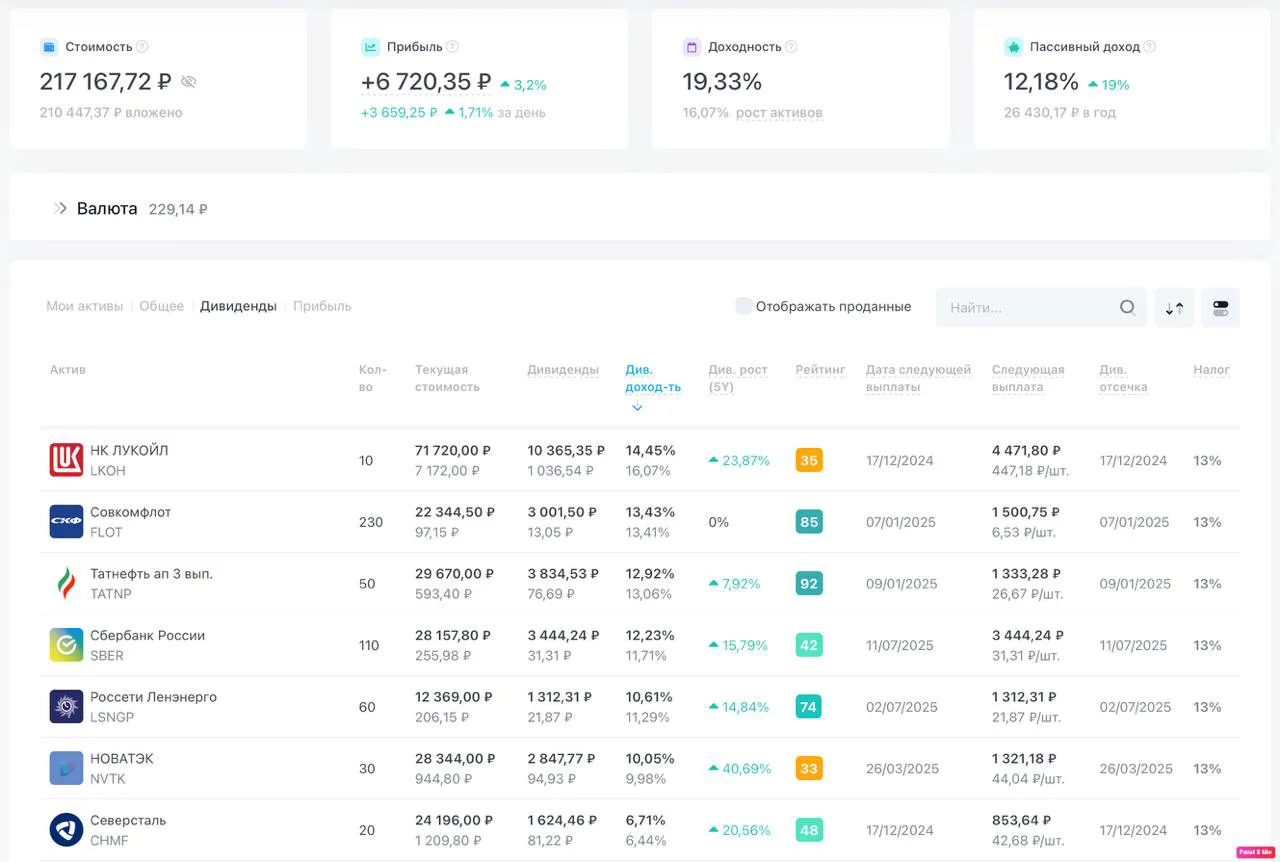
Task: Click the Sovcomflot FLOT logo icon
Action: pyautogui.click(x=66, y=522)
